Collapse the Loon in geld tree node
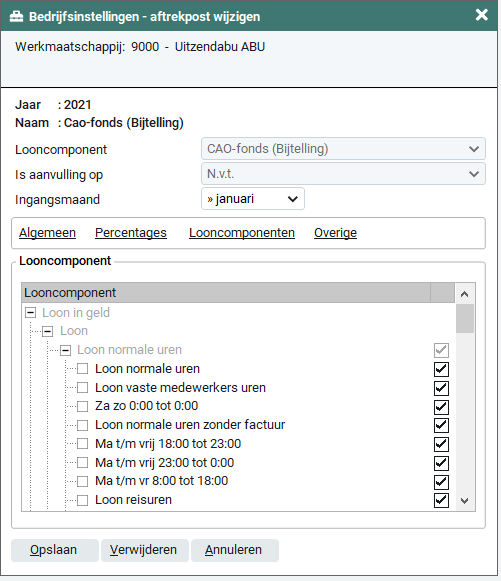The height and width of the screenshot is (581, 501). 30,313
